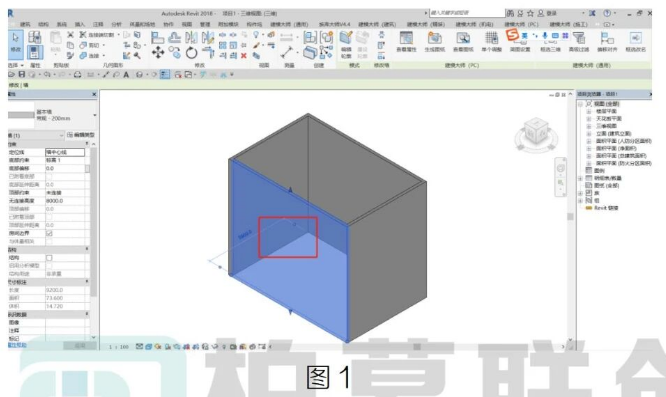
Task: Expand the 天花板平面 node in project browser
Action: coord(589,118)
